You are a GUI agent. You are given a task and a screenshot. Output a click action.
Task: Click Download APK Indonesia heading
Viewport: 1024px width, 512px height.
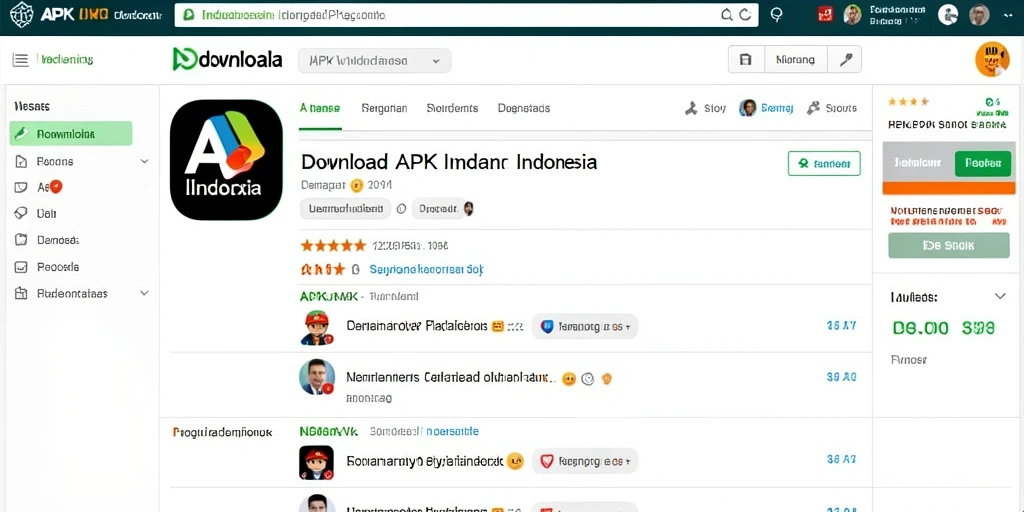[449, 162]
